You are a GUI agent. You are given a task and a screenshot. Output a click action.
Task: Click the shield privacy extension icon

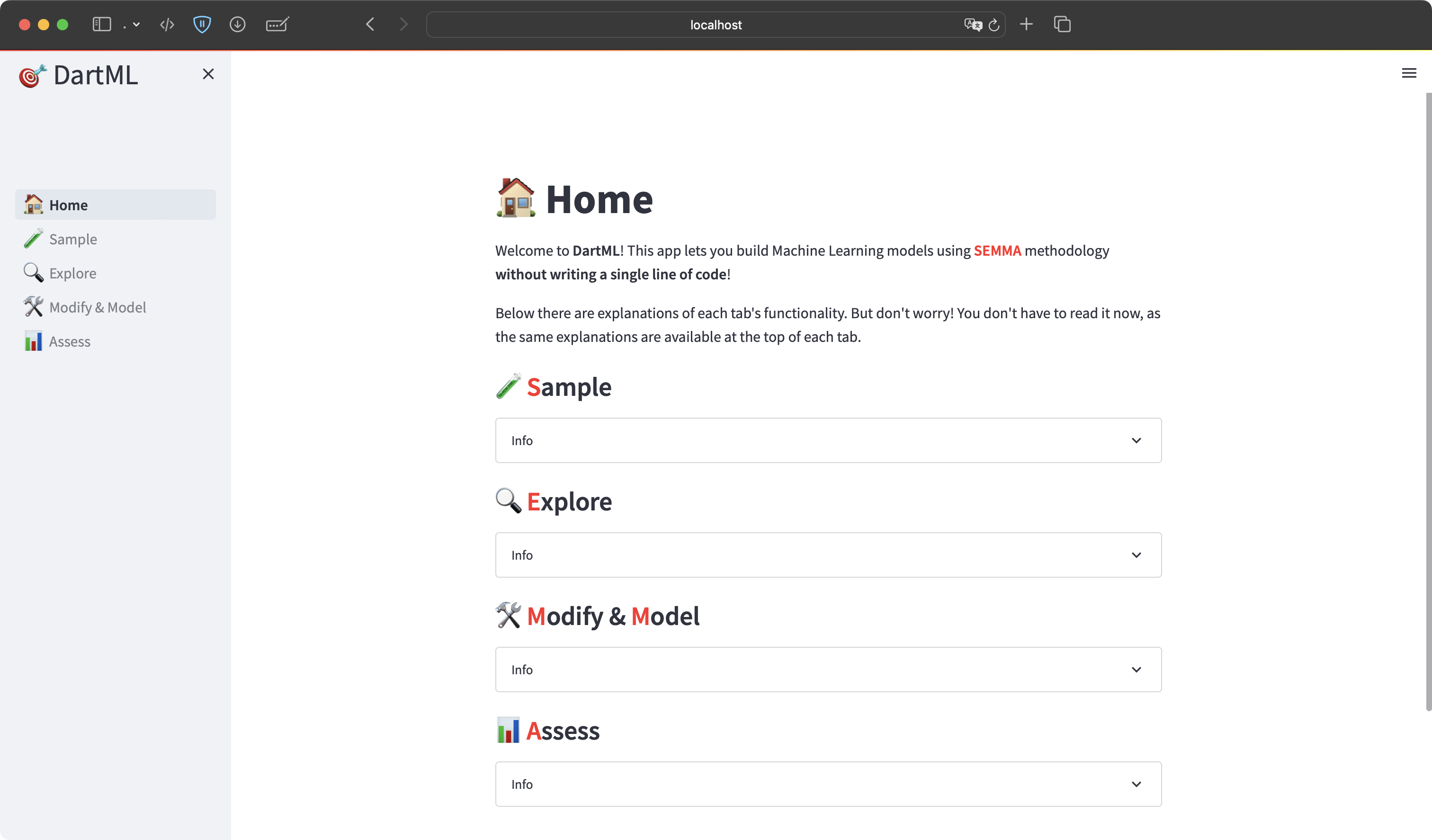click(202, 25)
